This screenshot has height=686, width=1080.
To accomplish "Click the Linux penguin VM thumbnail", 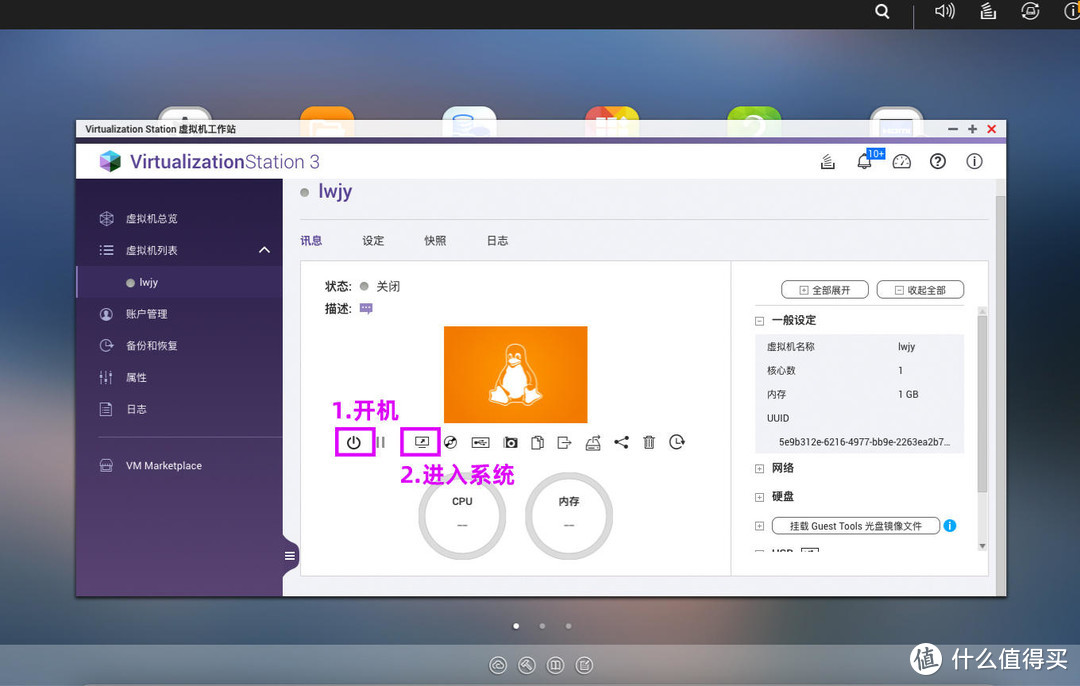I will click(x=516, y=375).
